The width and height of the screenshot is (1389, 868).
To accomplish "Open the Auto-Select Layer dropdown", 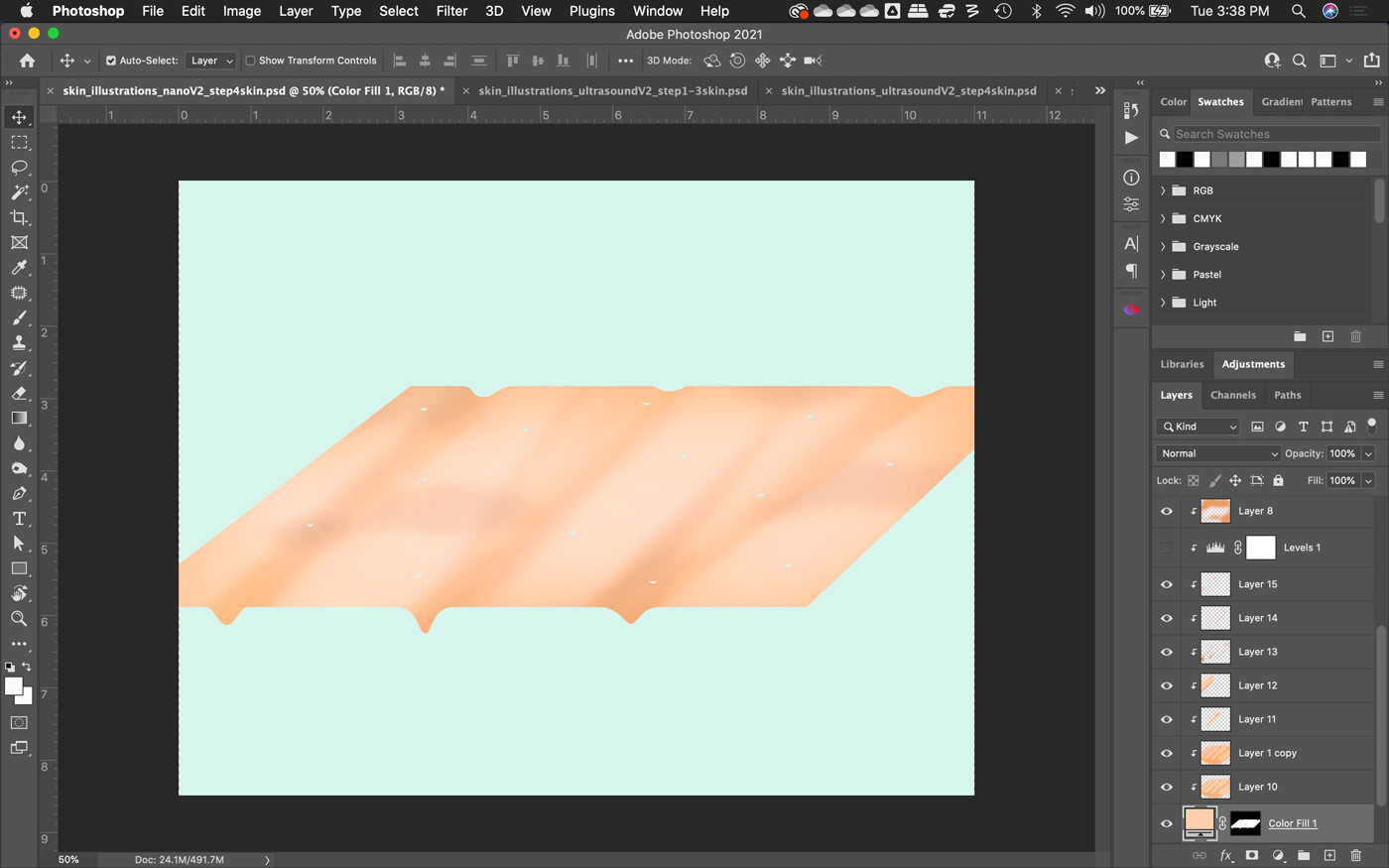I will pos(210,61).
